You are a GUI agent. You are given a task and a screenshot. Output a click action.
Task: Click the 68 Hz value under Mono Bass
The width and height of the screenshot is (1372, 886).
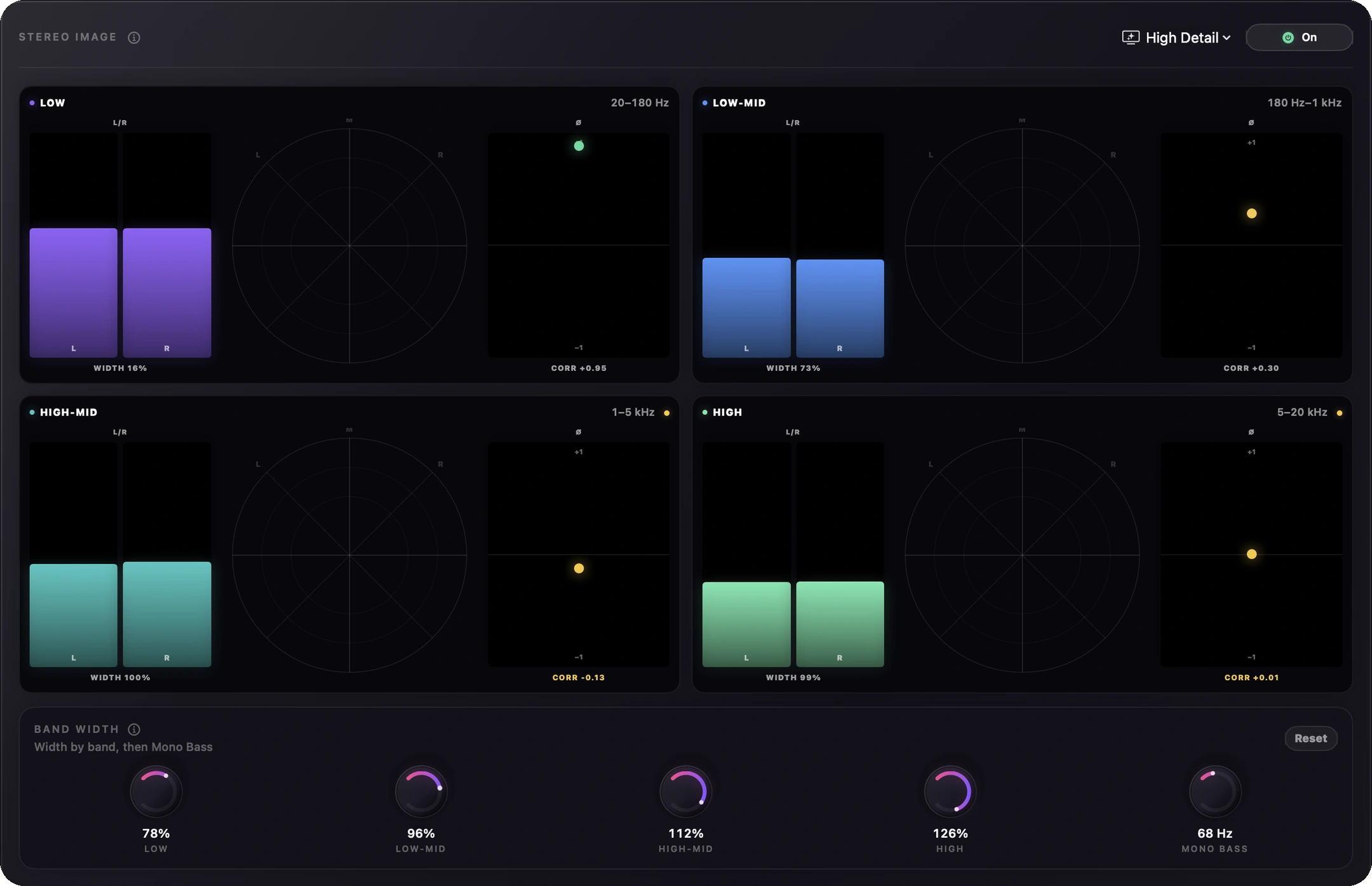pos(1214,833)
